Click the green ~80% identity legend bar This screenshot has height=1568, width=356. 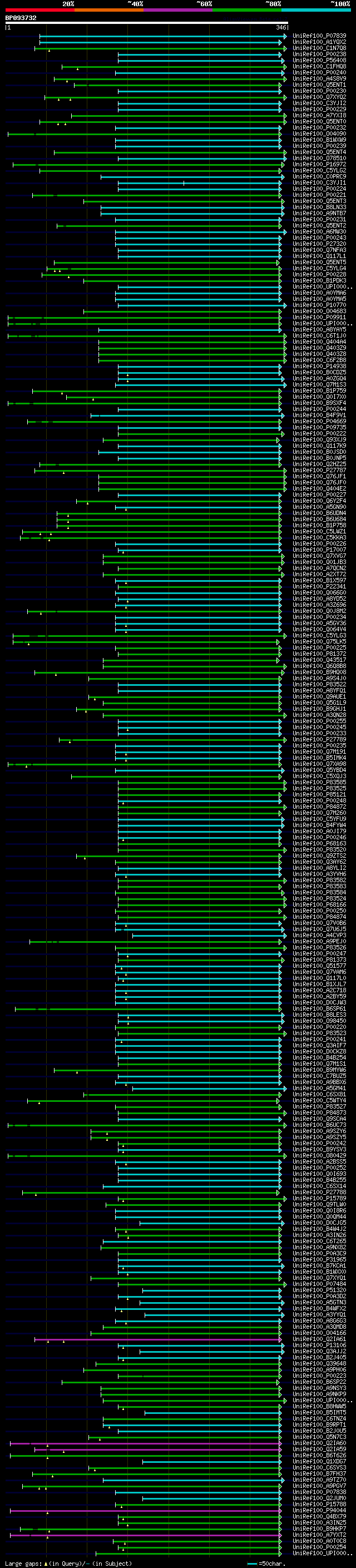tap(247, 10)
